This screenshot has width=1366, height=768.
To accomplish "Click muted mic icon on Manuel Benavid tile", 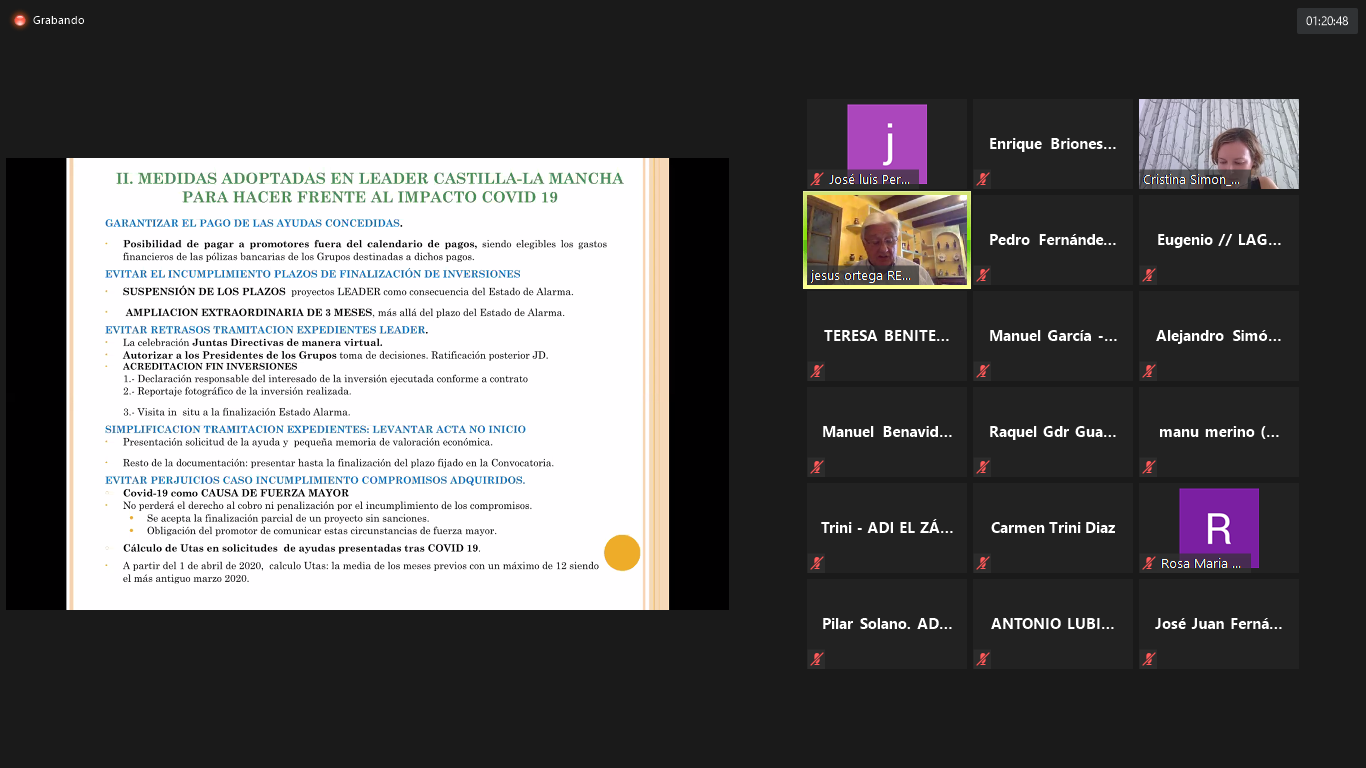I will point(817,468).
